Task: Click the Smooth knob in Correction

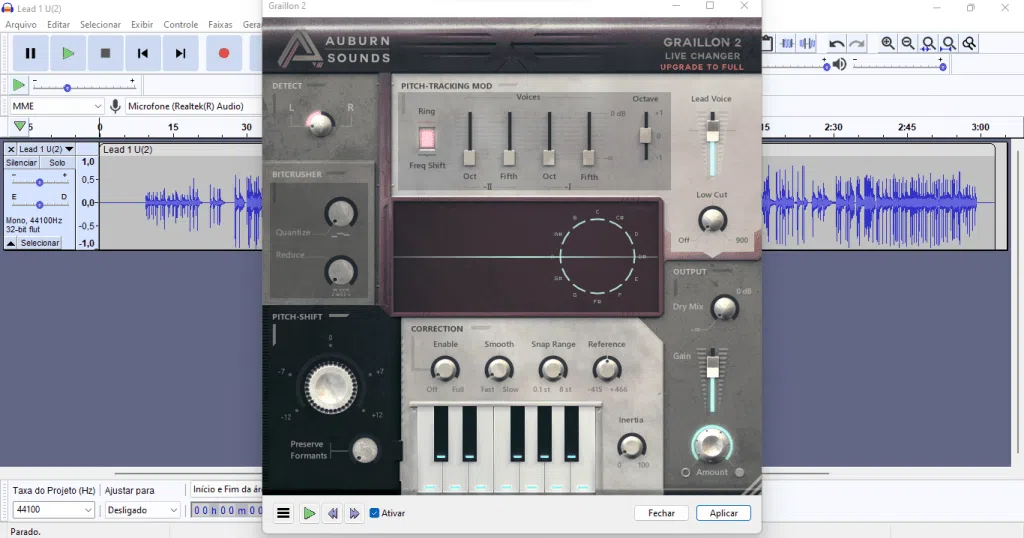Action: pyautogui.click(x=498, y=369)
